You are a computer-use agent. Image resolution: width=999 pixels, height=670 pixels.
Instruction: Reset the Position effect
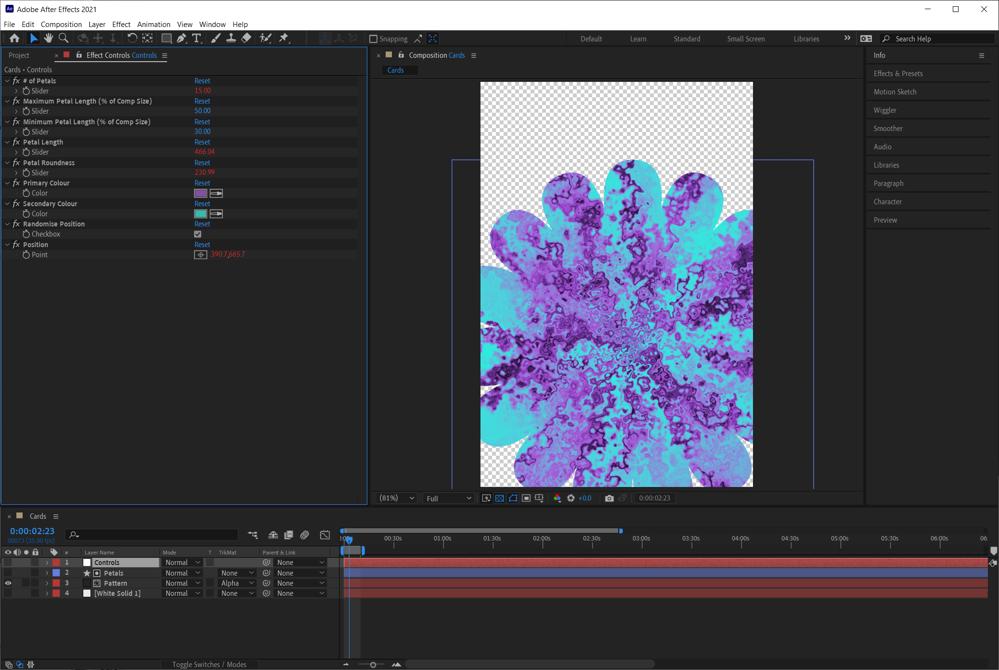tap(202, 245)
